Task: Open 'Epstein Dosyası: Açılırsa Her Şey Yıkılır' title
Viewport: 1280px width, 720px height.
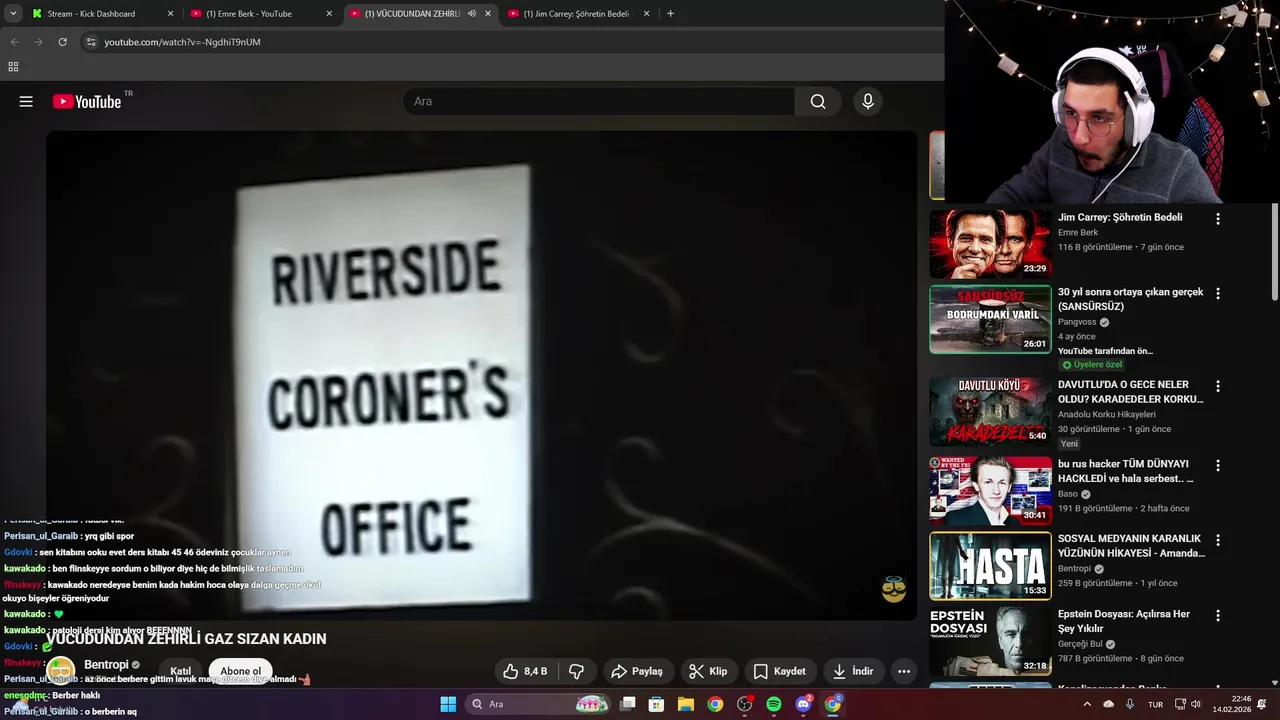Action: coord(1124,621)
